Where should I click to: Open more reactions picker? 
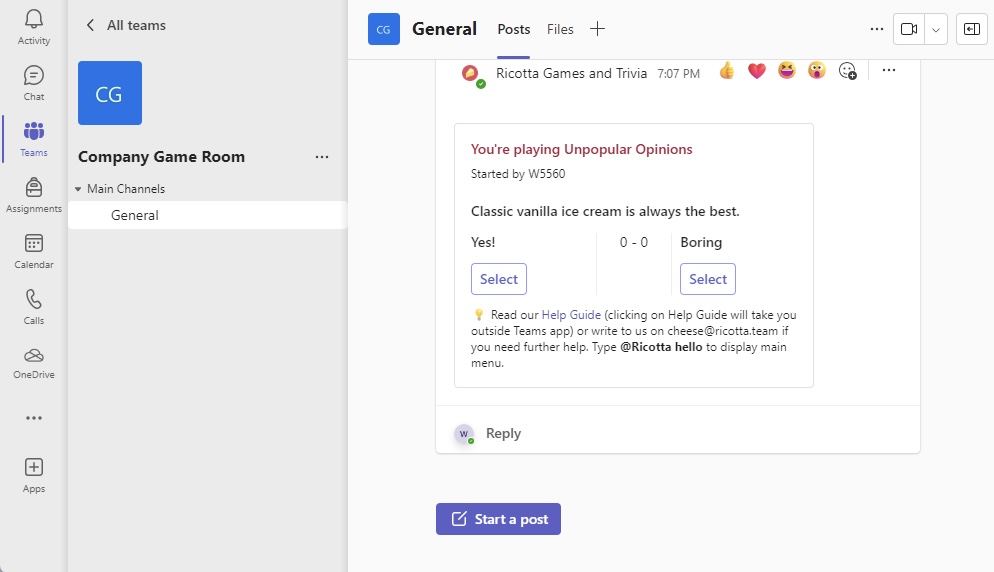pyautogui.click(x=848, y=70)
